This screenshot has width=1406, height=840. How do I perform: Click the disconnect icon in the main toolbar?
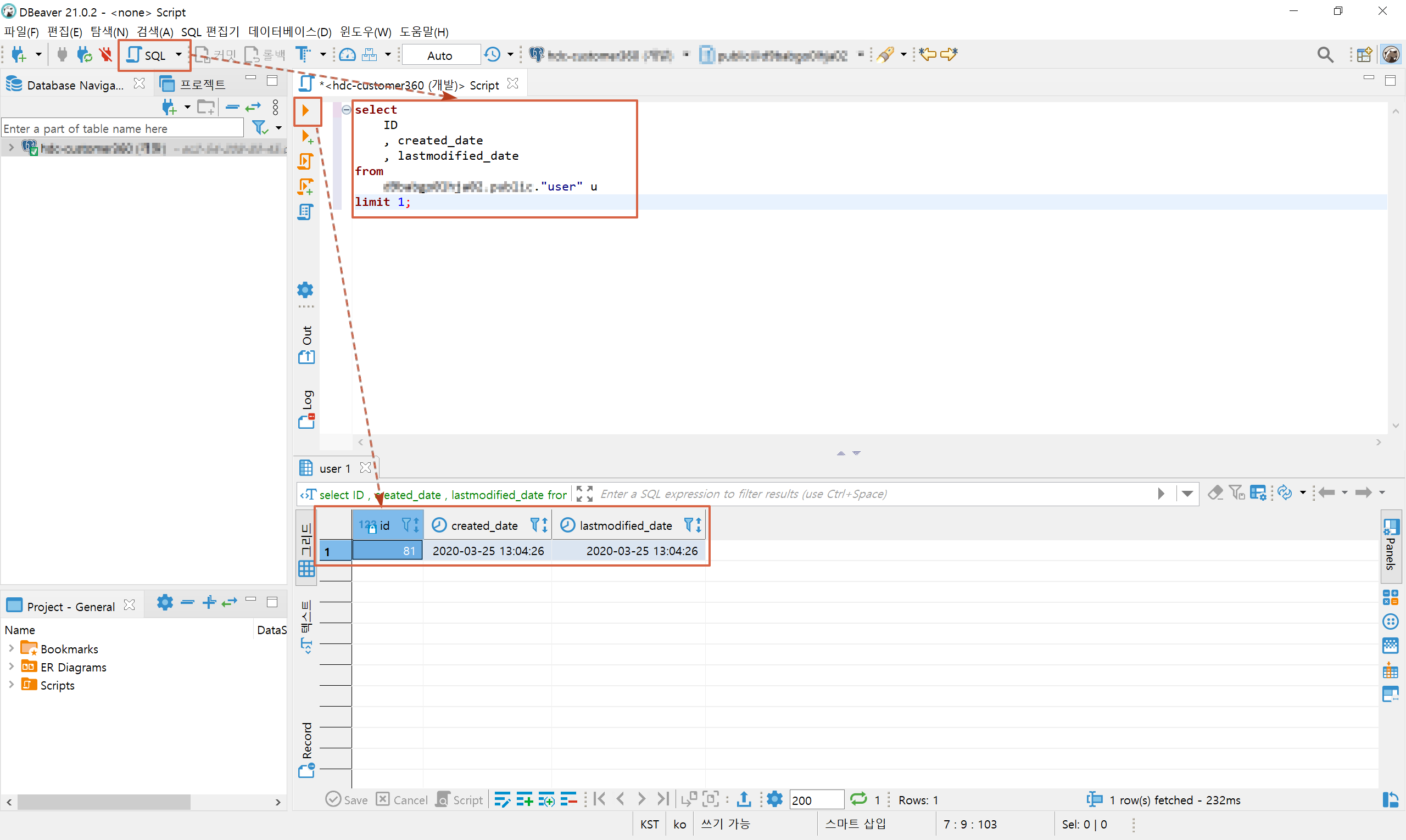[x=106, y=55]
